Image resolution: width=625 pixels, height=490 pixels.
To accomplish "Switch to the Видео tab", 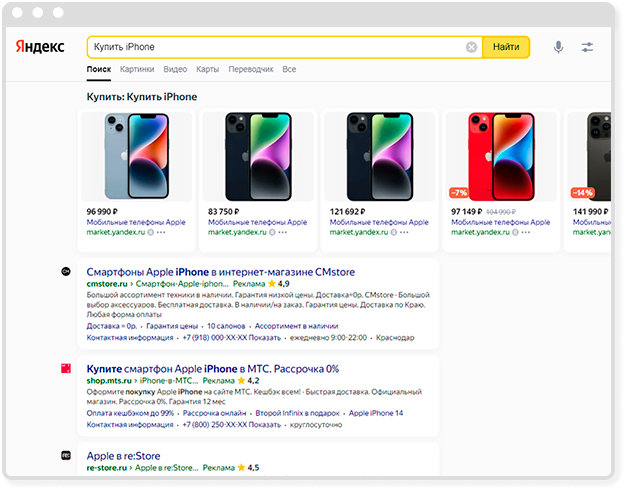I will click(175, 70).
